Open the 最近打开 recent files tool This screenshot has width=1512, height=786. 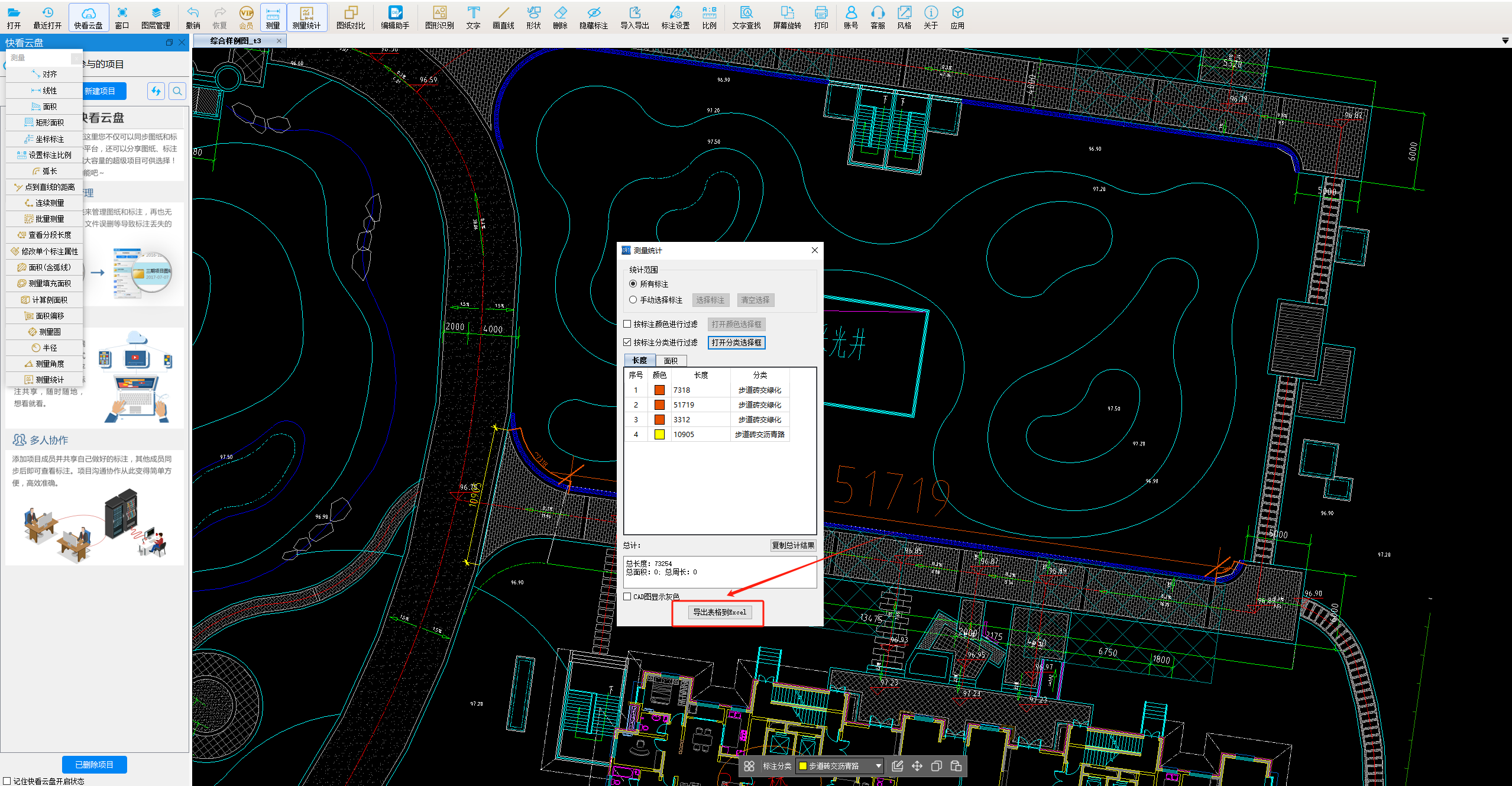pyautogui.click(x=47, y=17)
